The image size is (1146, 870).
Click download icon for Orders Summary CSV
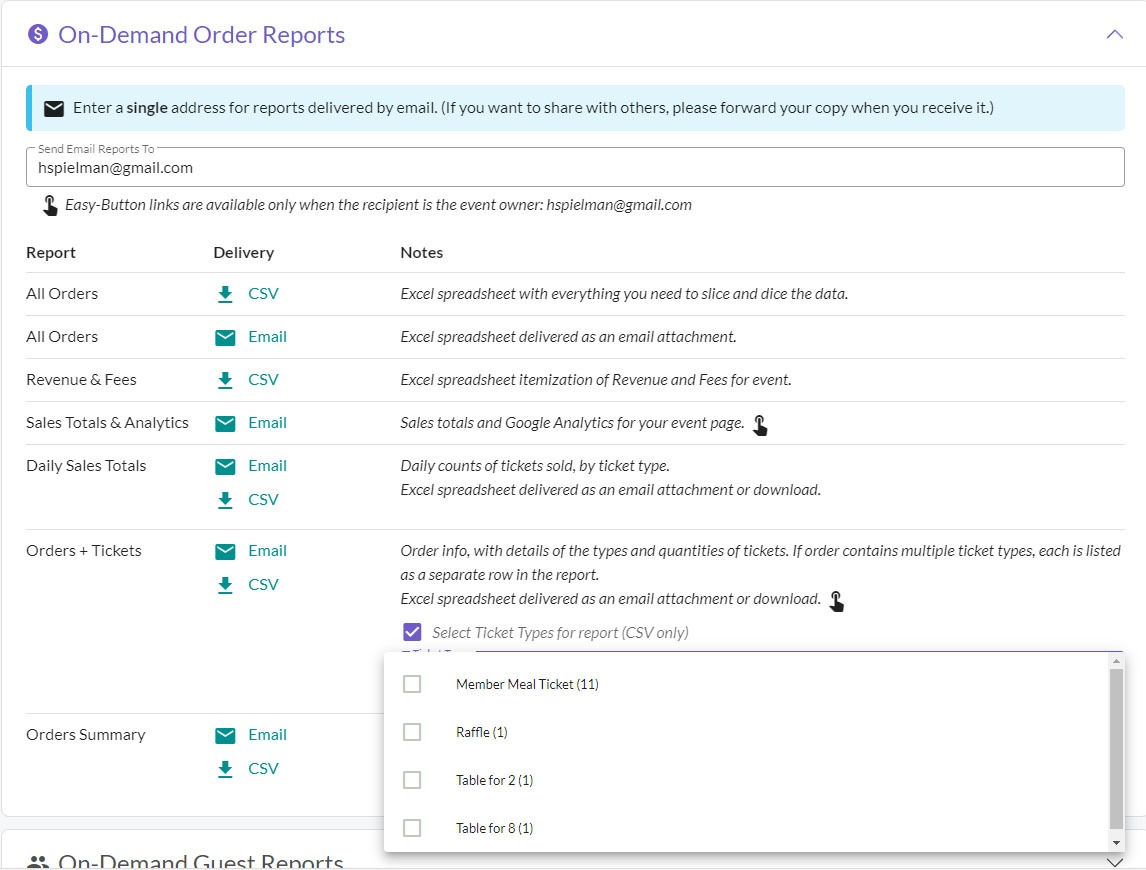225,769
